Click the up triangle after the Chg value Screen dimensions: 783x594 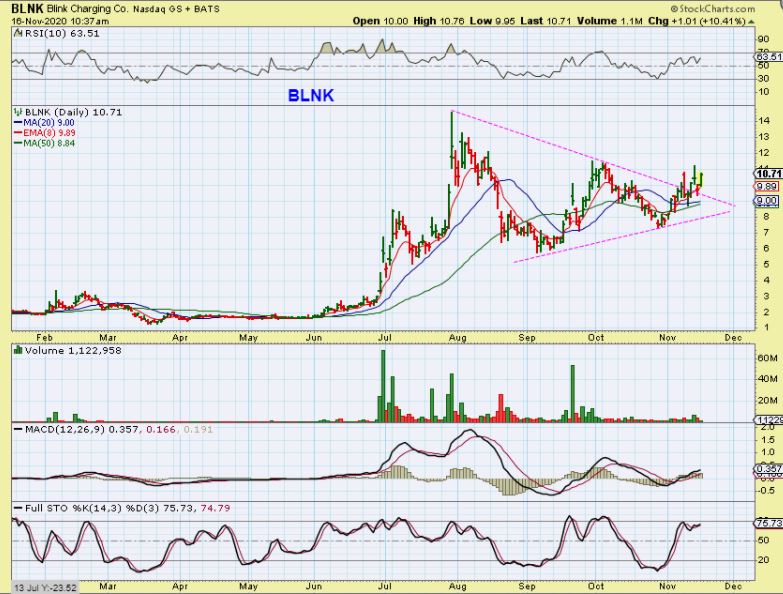pos(751,21)
